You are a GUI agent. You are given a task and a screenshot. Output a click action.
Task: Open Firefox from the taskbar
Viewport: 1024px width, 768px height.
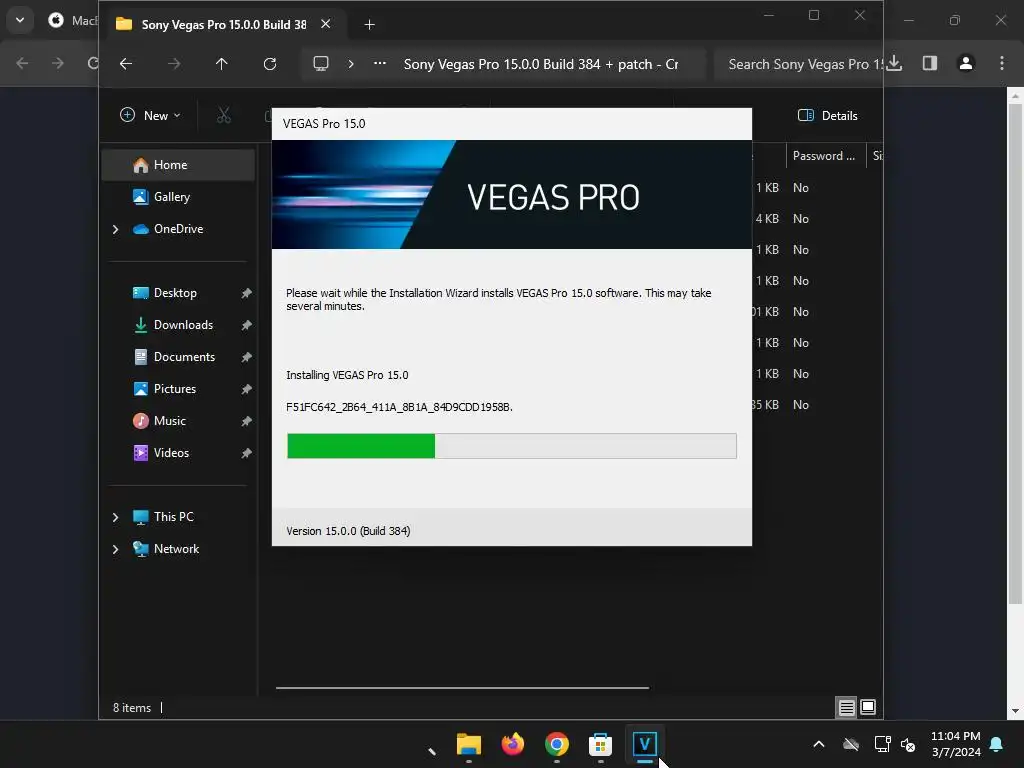point(513,744)
